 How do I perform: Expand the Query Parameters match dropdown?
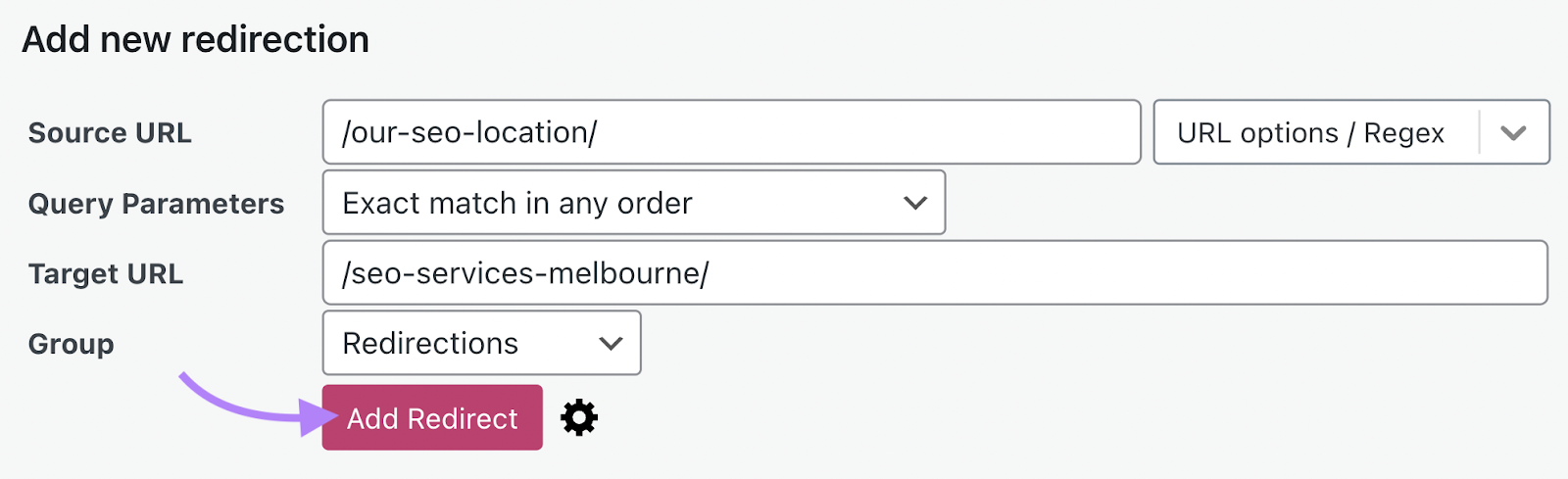(x=633, y=203)
